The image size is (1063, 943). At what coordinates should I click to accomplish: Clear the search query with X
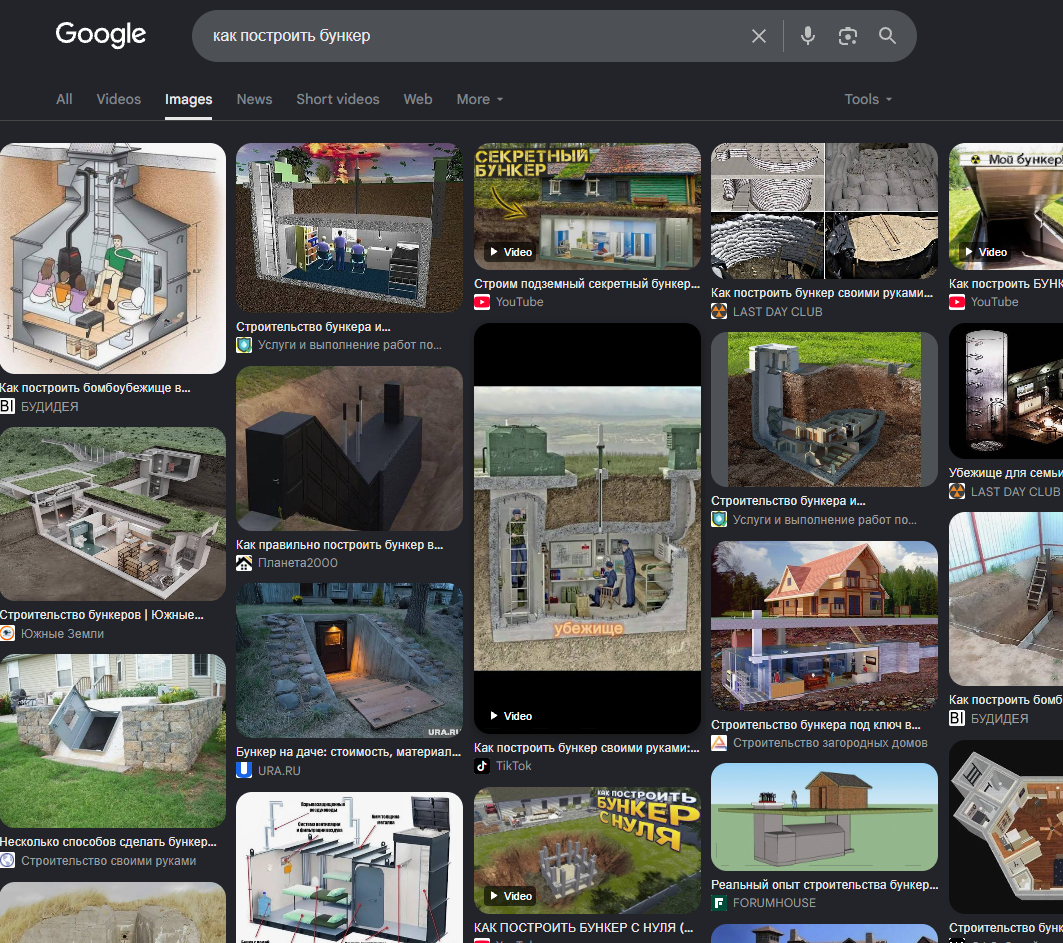(x=759, y=36)
